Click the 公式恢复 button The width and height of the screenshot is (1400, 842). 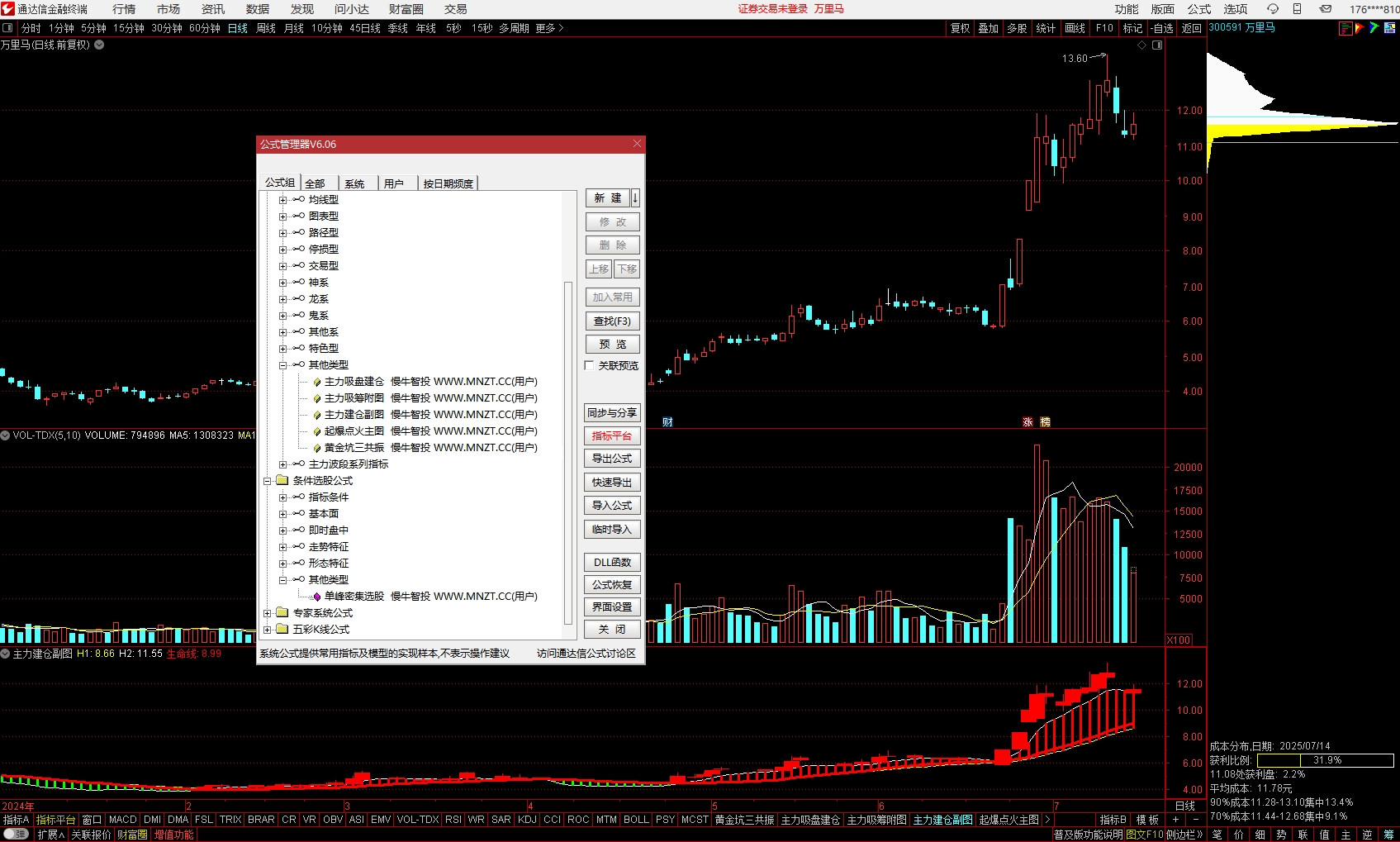[x=612, y=584]
